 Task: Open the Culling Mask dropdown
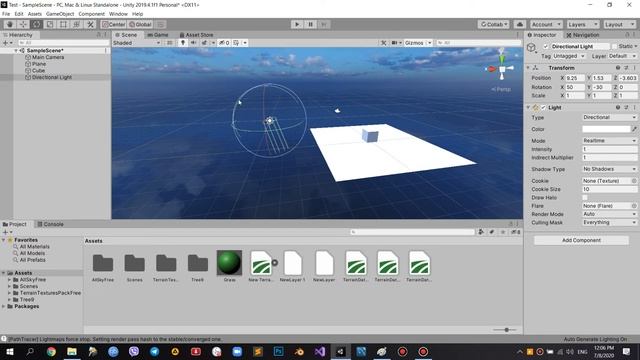(609, 222)
